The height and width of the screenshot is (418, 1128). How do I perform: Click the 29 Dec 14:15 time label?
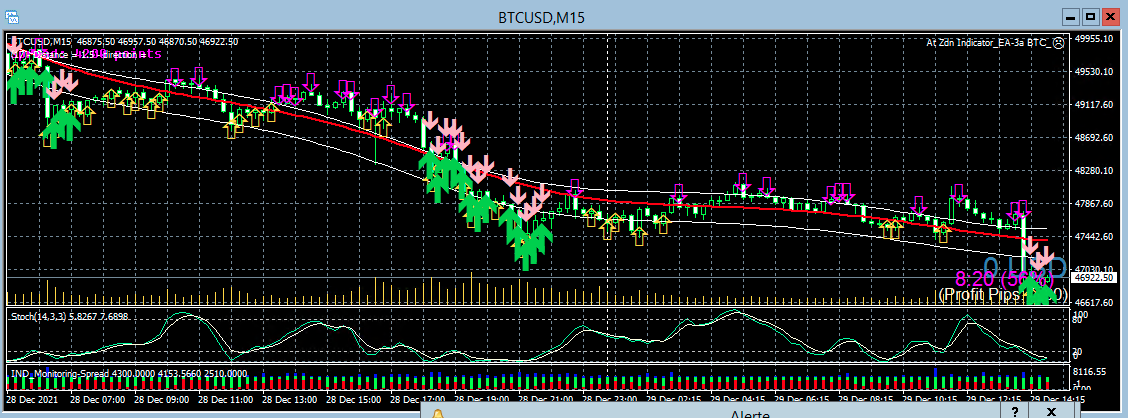pos(1056,399)
